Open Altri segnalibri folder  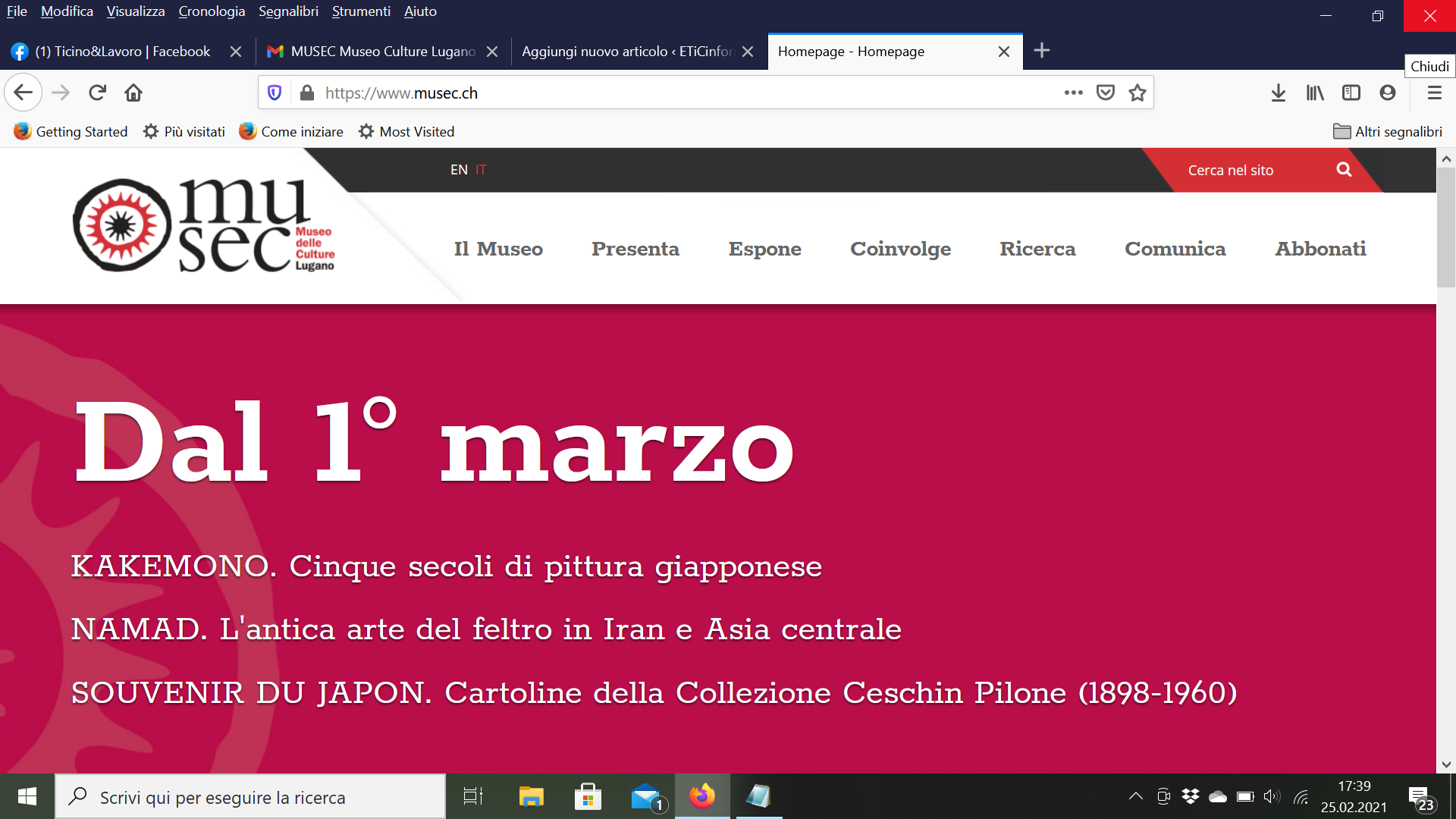click(1388, 131)
